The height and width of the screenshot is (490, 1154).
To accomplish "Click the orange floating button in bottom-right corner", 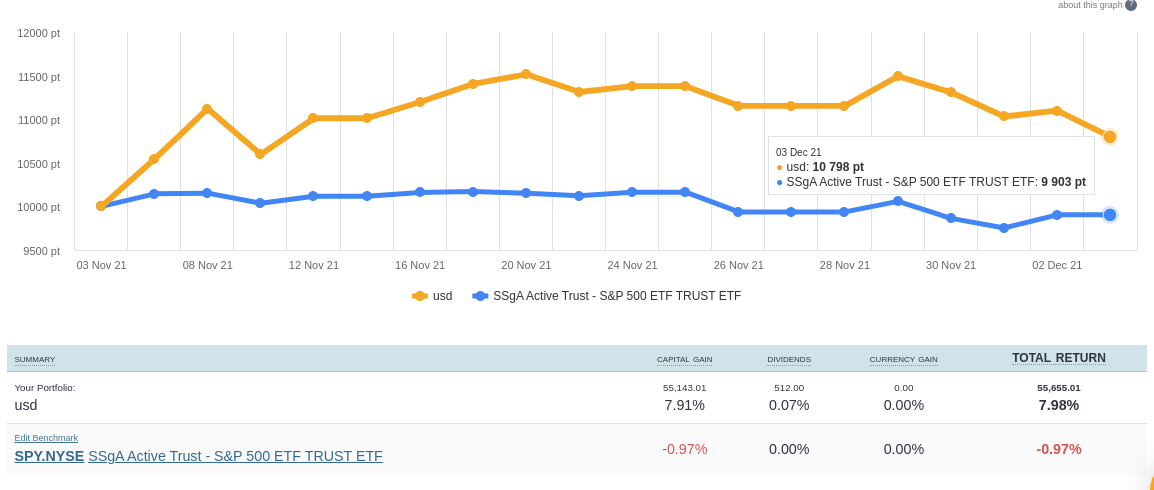I will [x=1148, y=484].
